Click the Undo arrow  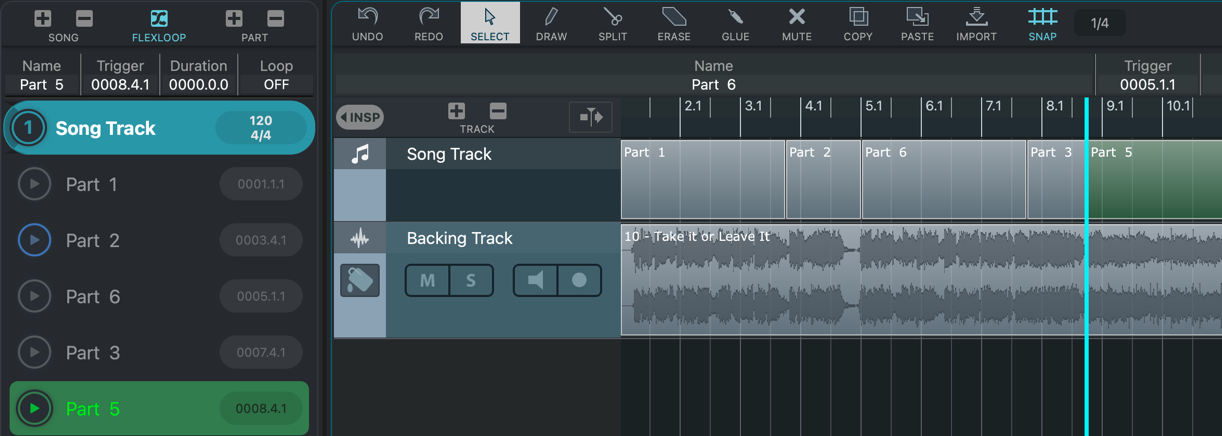click(368, 23)
